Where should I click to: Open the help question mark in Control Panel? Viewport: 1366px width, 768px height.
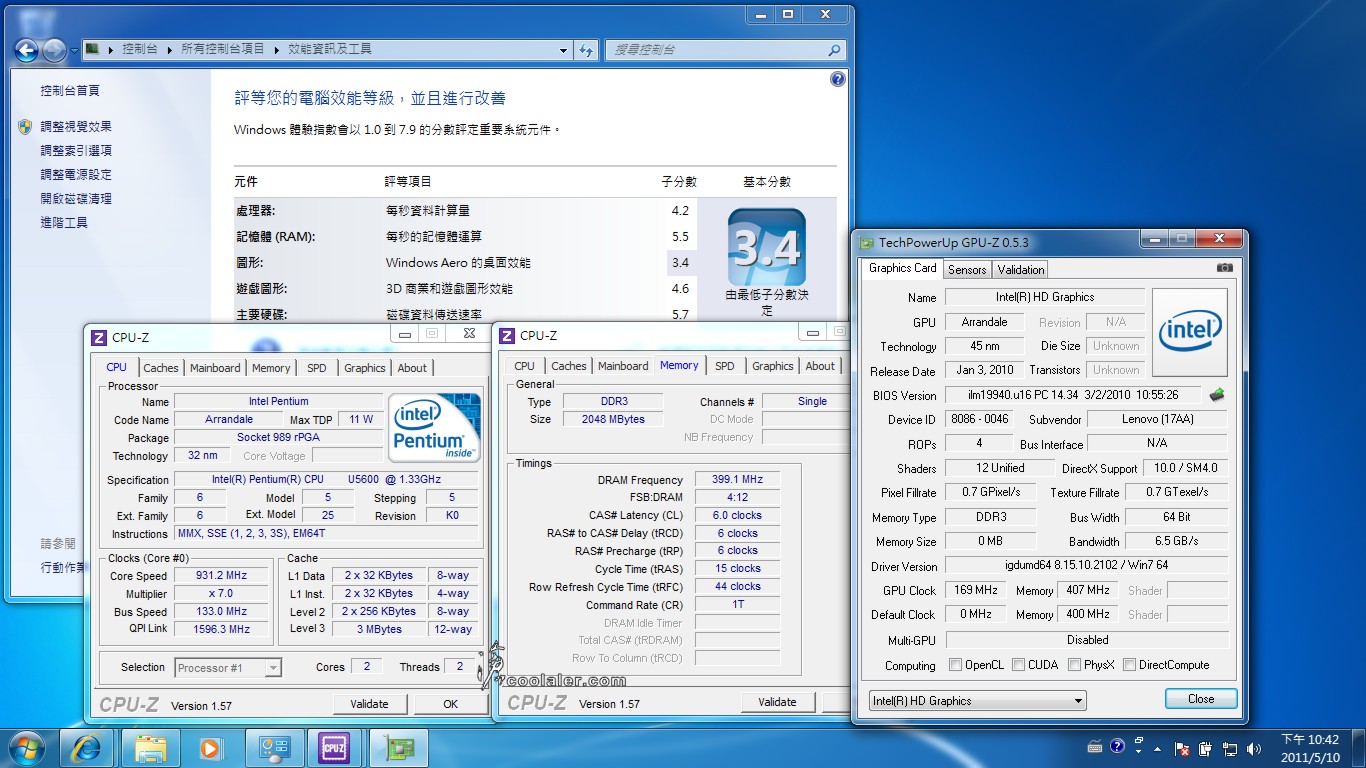pyautogui.click(x=838, y=79)
